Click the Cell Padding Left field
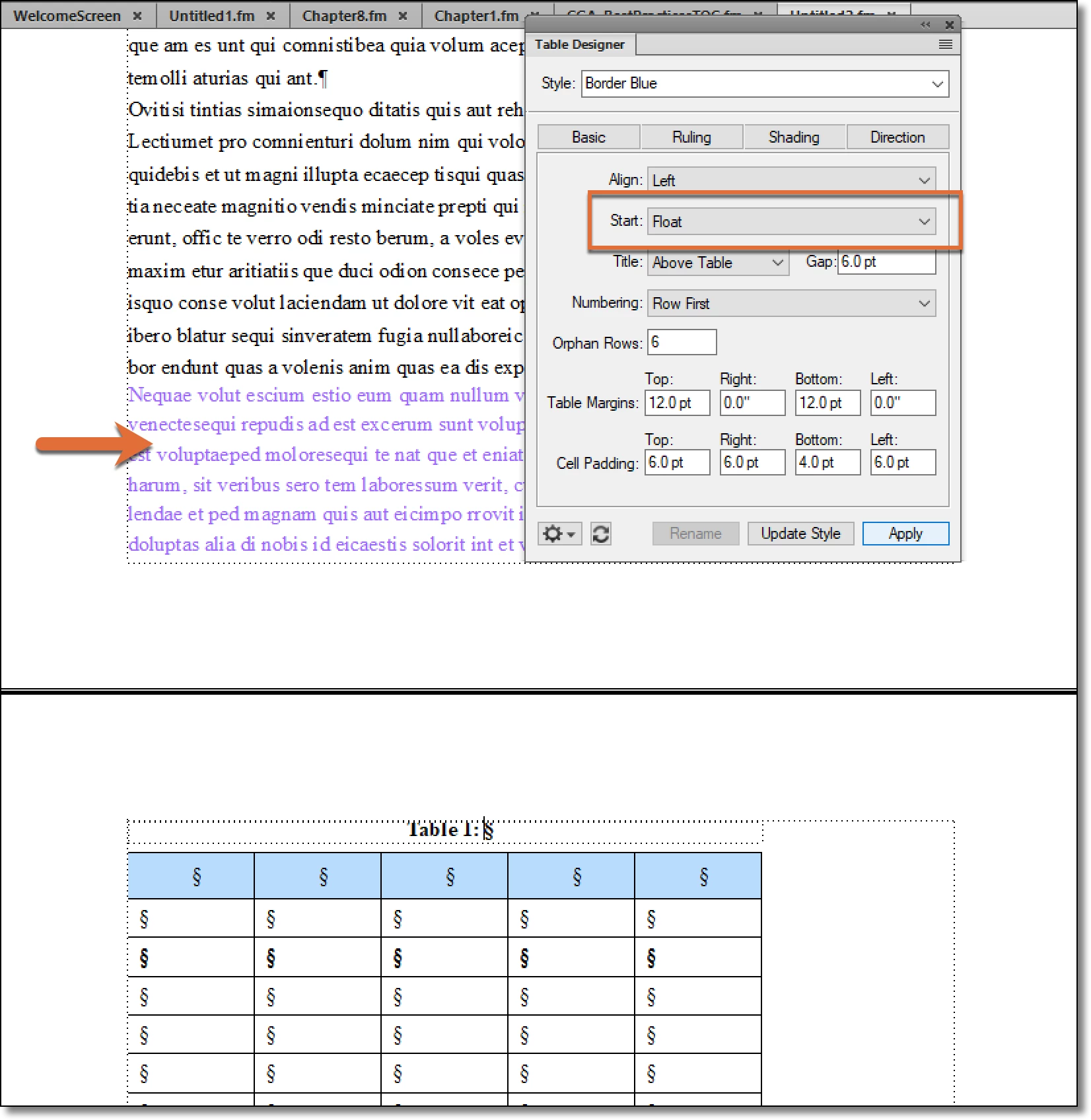 coord(903,462)
